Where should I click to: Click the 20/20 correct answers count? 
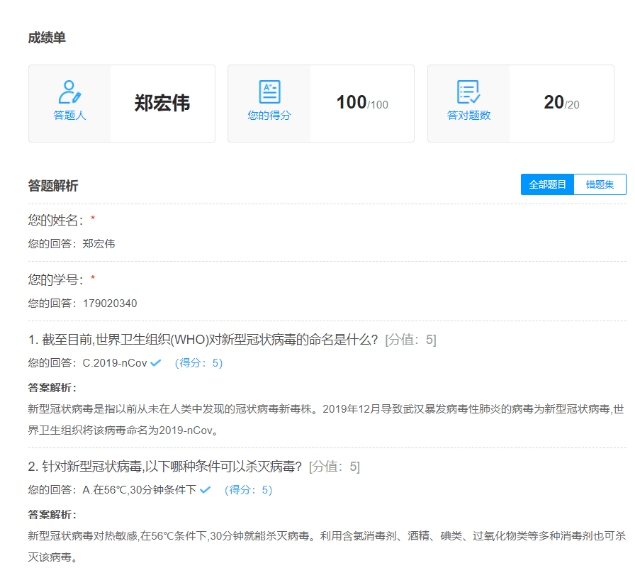[561, 103]
